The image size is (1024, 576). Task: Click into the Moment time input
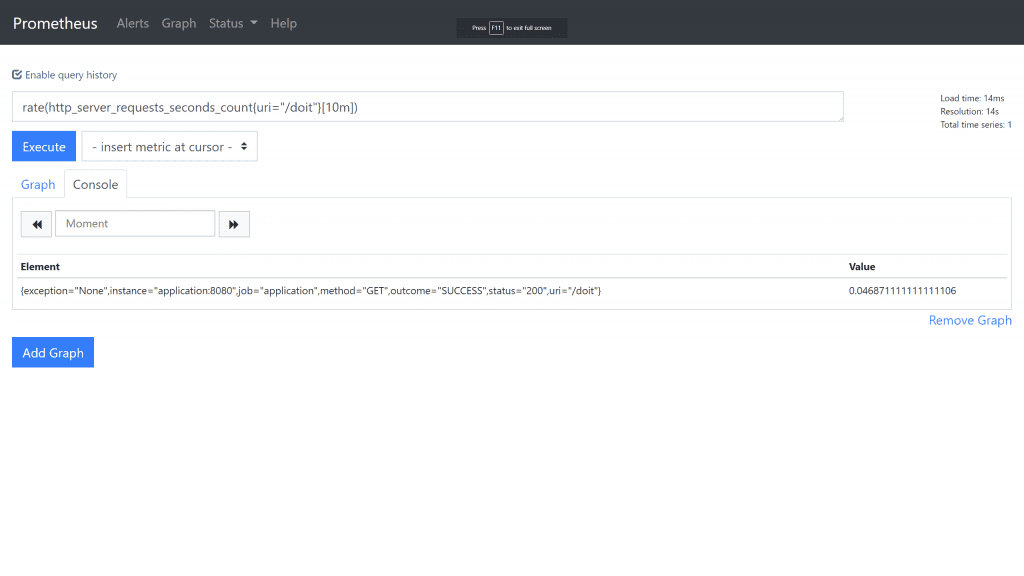(x=135, y=224)
